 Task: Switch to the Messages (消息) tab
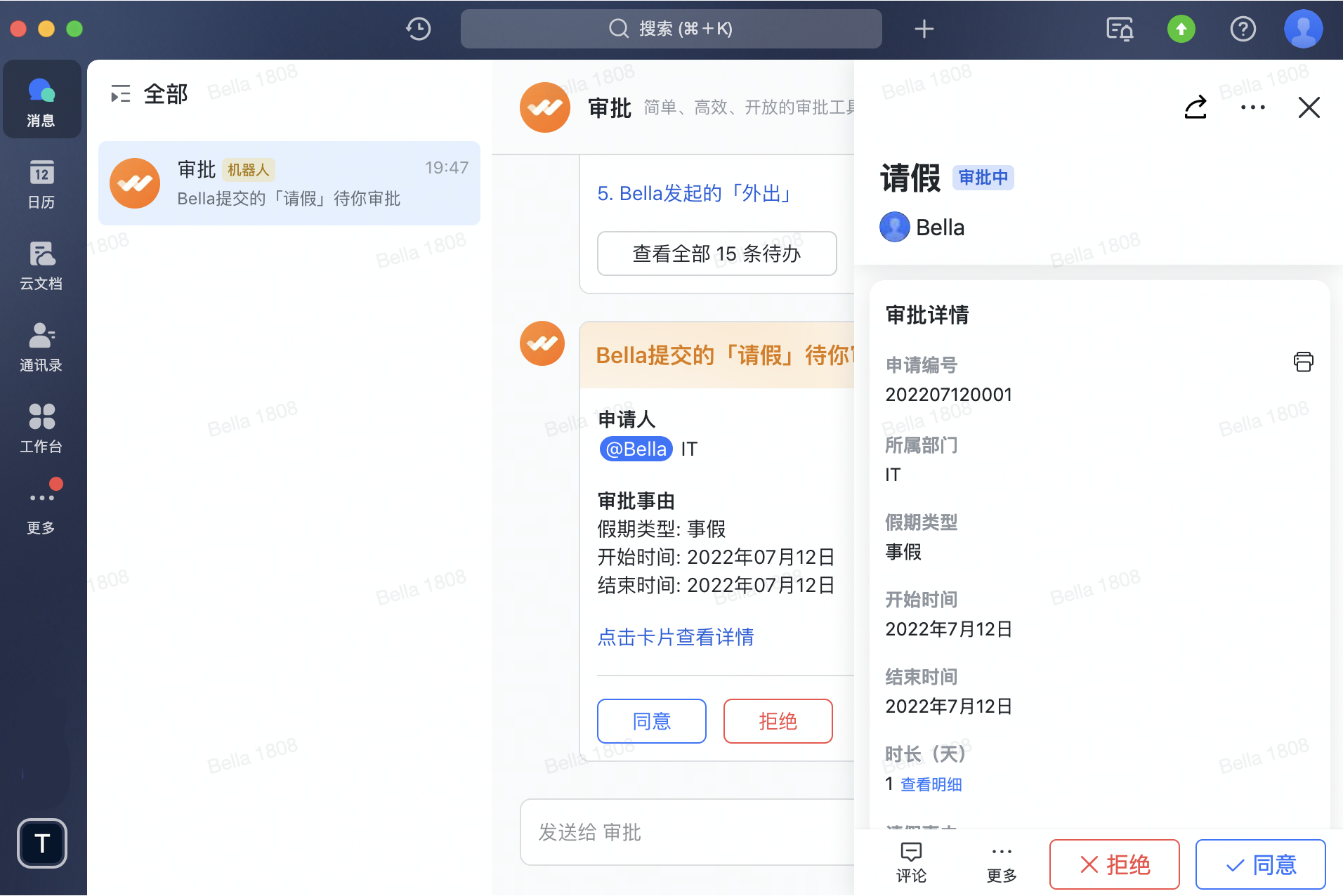point(41,102)
